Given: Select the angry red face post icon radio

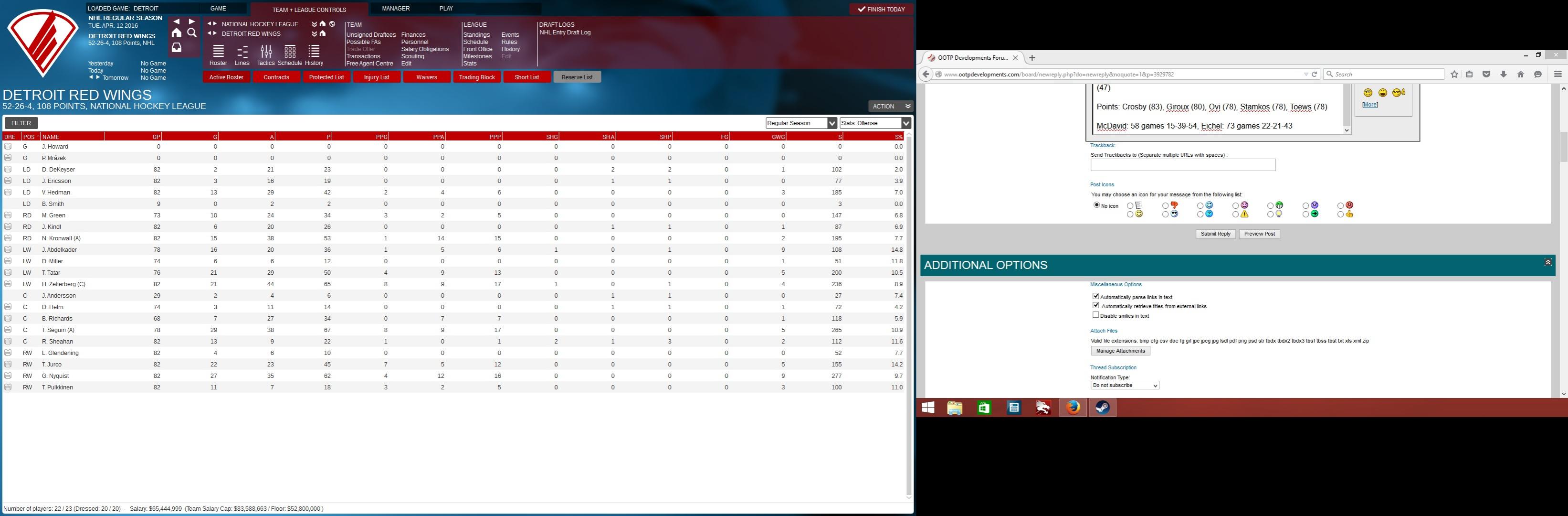Looking at the screenshot, I should 1340,206.
